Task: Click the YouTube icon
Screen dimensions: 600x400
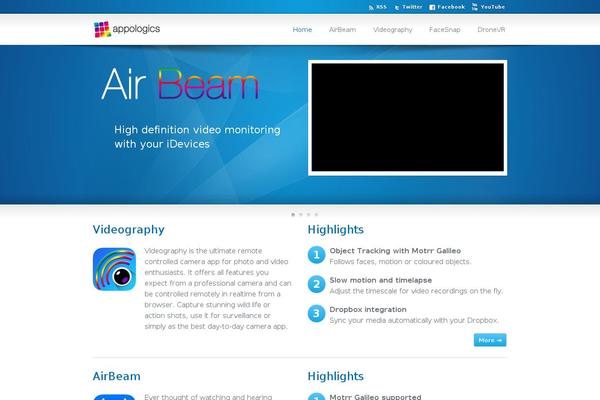Action: click(x=474, y=7)
